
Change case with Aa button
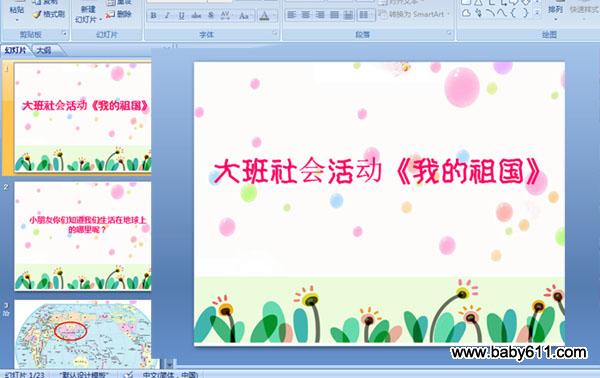[244, 16]
